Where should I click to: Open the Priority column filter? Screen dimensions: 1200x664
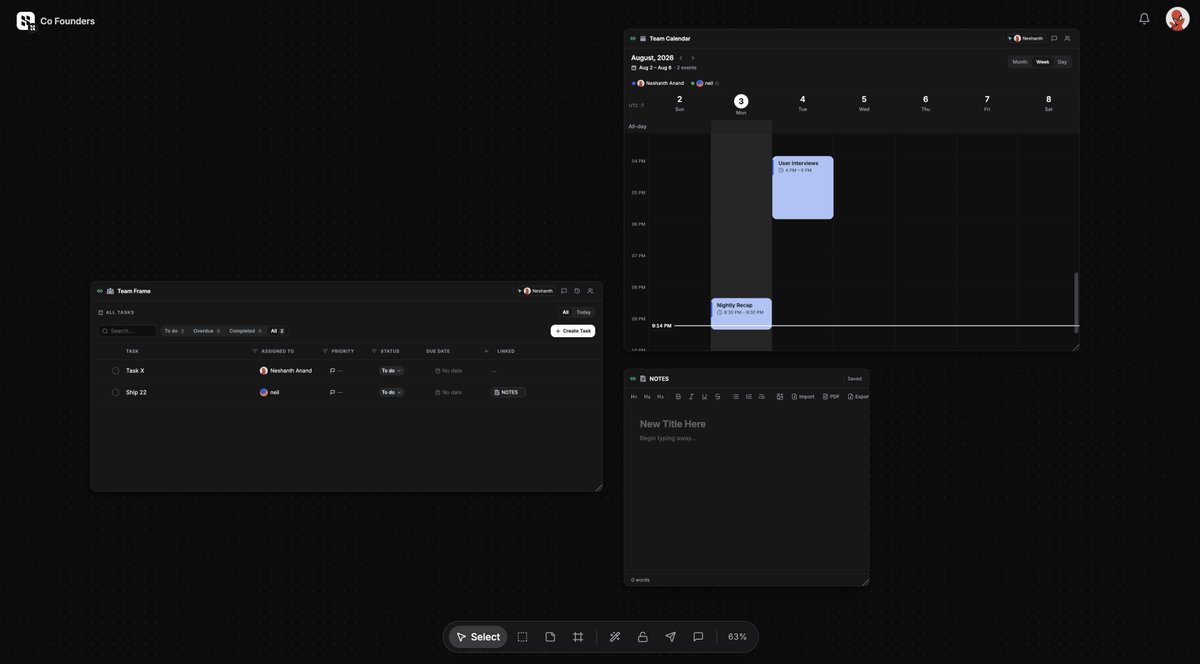325,351
